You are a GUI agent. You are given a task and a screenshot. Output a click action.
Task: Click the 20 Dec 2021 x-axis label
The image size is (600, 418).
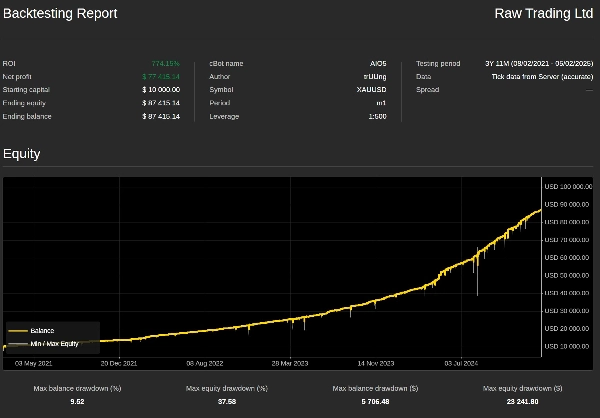tap(119, 363)
